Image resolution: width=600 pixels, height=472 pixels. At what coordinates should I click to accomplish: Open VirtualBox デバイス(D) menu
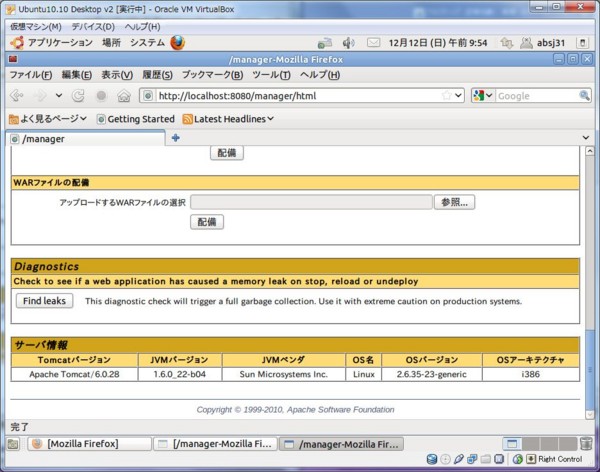click(93, 26)
